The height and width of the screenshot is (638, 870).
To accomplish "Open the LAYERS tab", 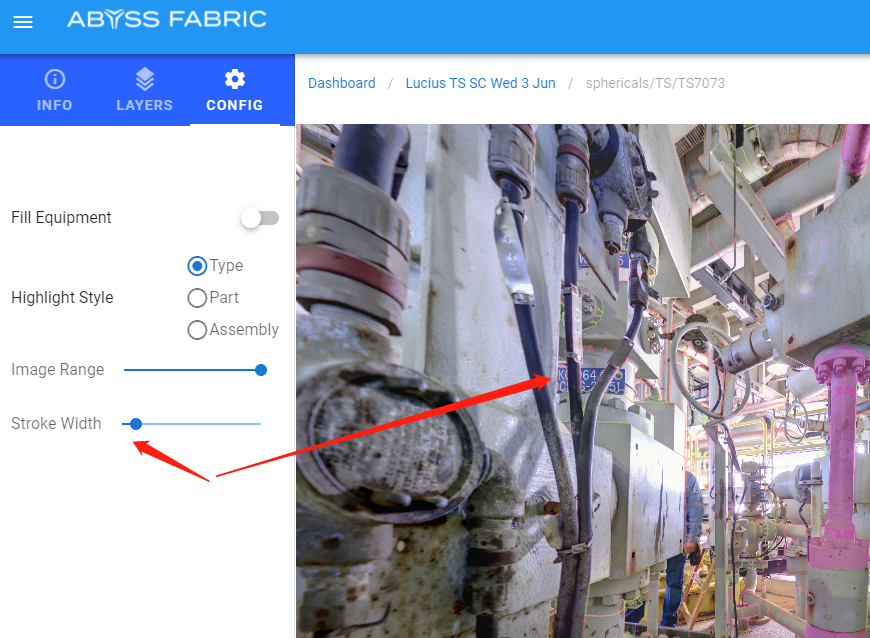I will pos(144,90).
